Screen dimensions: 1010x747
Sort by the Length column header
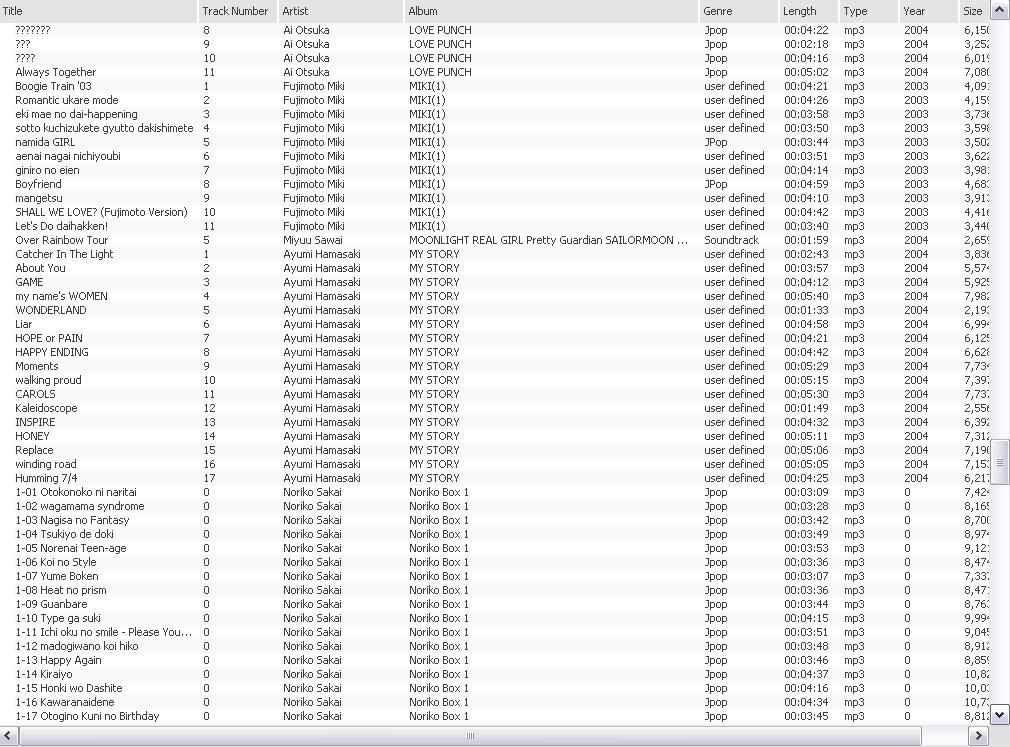coord(808,11)
